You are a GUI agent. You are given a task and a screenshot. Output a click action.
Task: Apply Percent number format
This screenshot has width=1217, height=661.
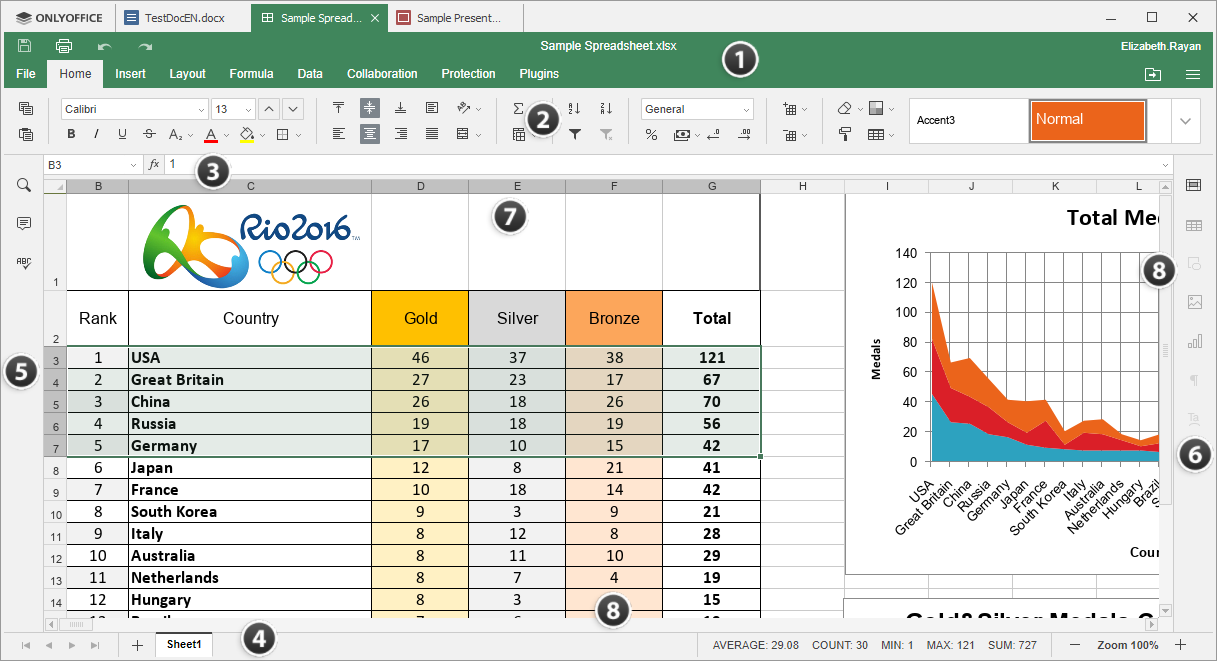pos(651,133)
